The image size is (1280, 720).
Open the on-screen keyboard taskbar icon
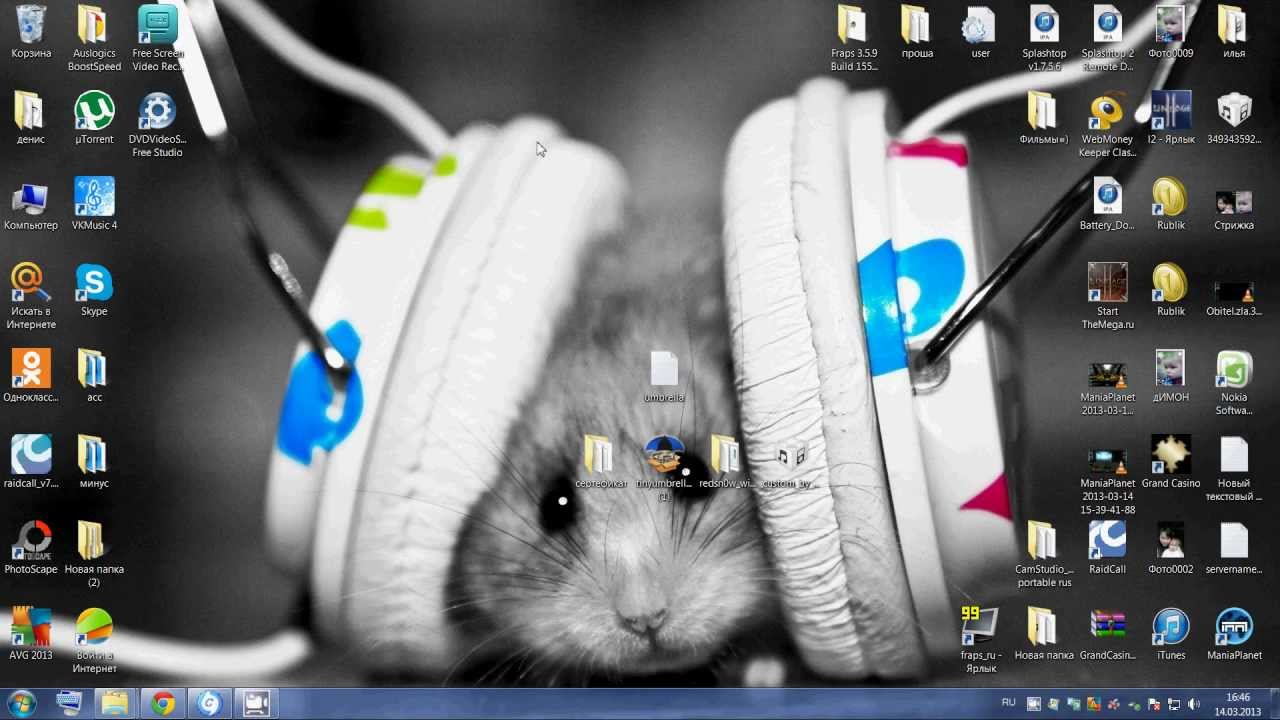[x=69, y=704]
